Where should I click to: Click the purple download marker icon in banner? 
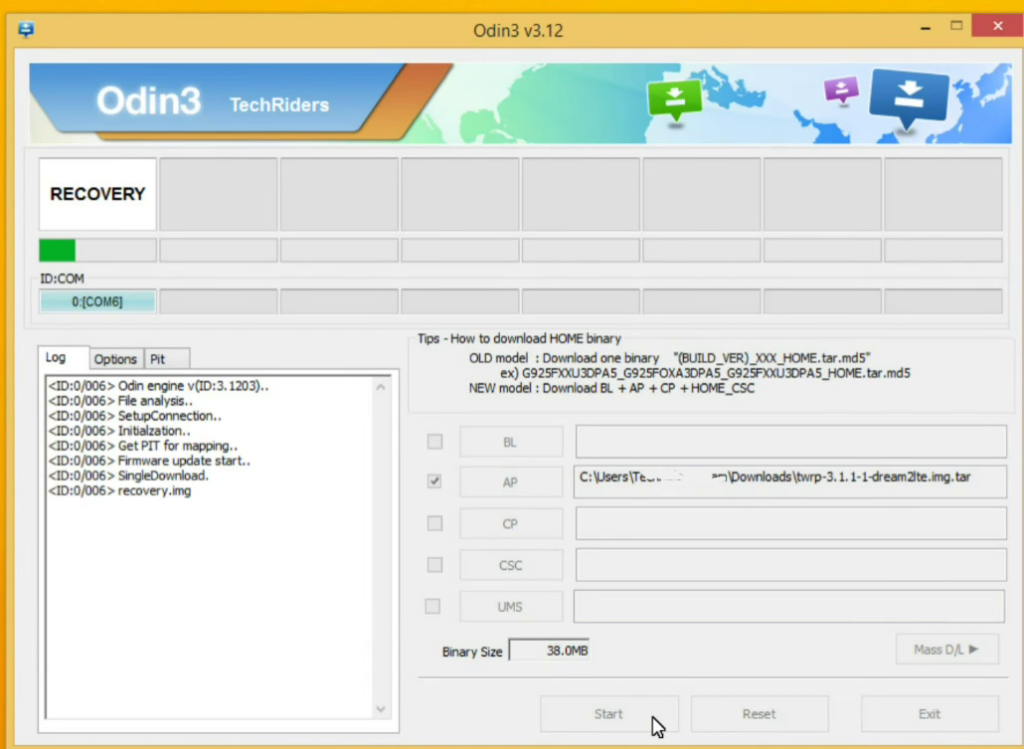841,90
